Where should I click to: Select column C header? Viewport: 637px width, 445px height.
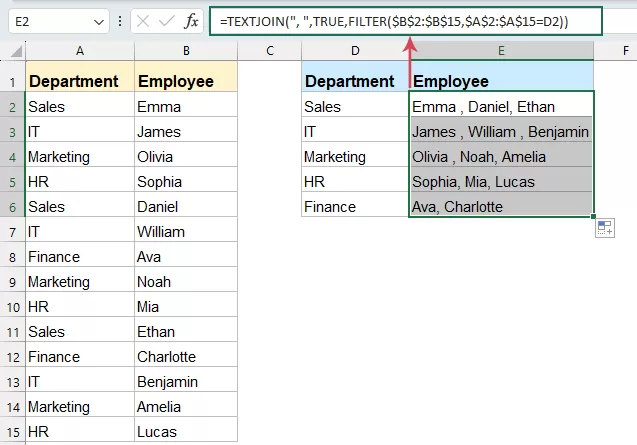point(270,51)
